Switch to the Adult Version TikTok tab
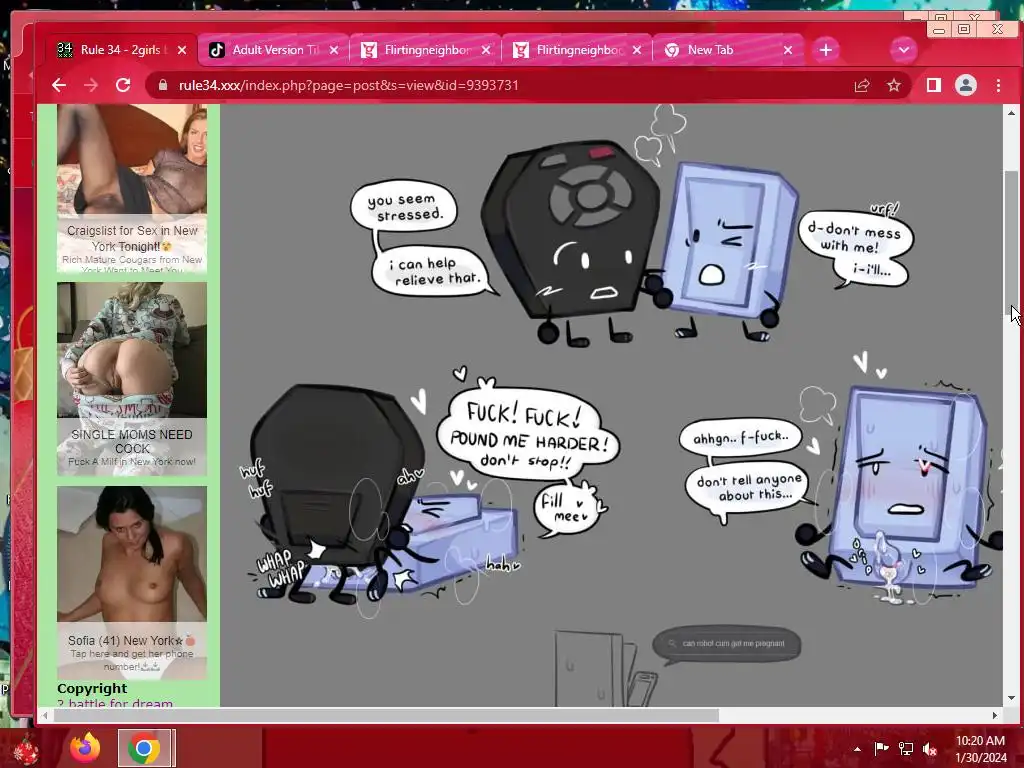1024x768 pixels. click(274, 50)
